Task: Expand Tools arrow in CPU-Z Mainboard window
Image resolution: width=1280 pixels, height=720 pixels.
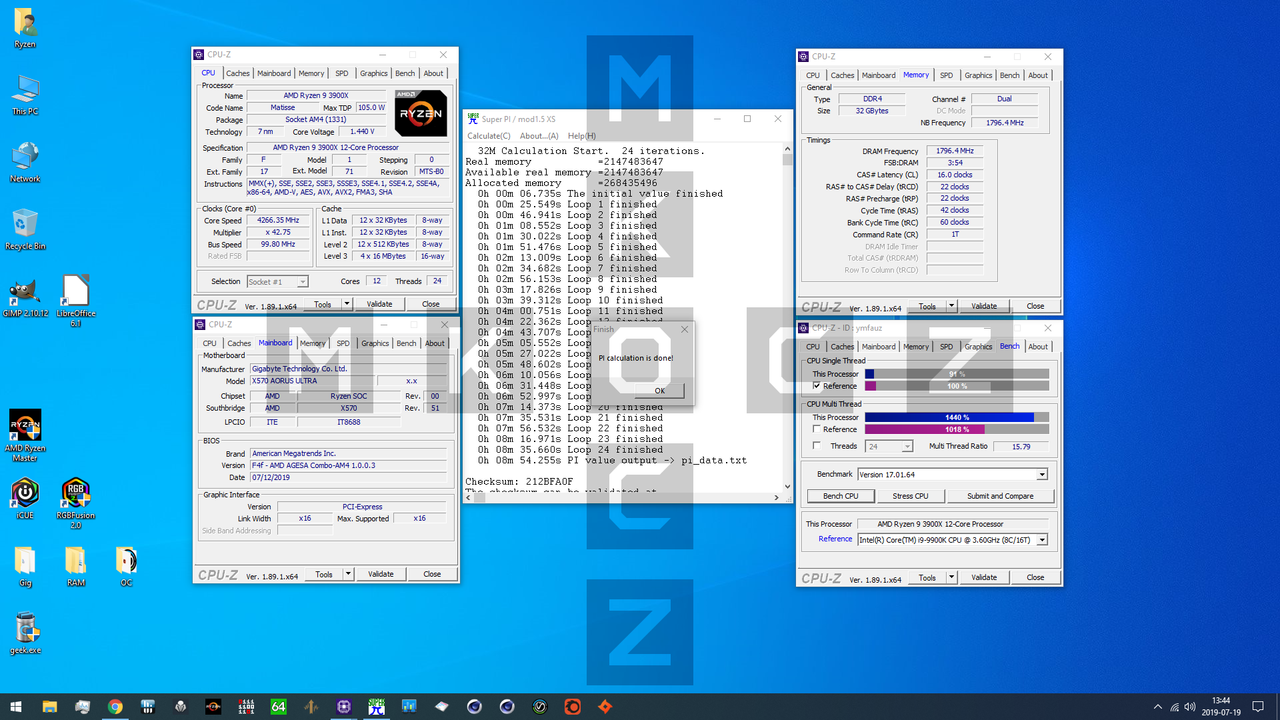Action: [349, 574]
